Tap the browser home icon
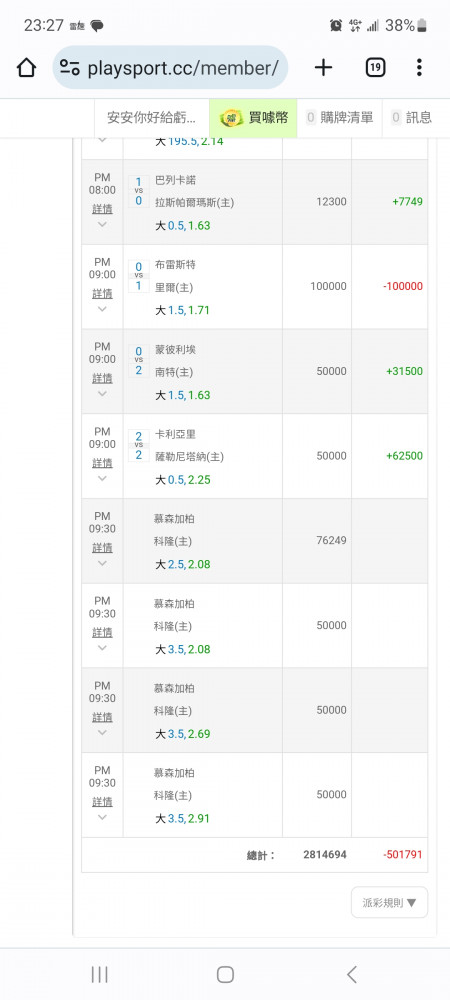The height and width of the screenshot is (1000, 450). (26, 67)
